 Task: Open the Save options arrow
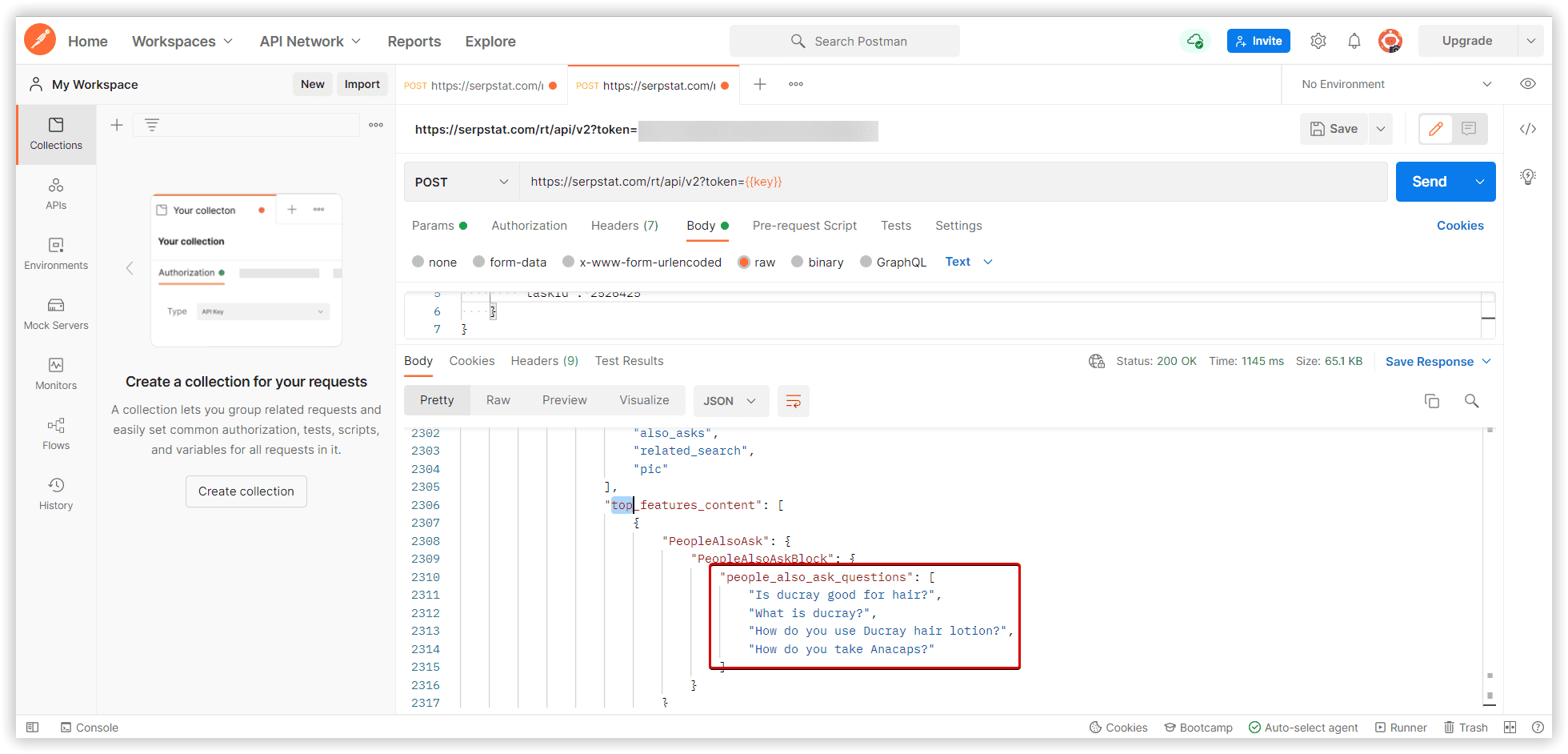click(1381, 129)
